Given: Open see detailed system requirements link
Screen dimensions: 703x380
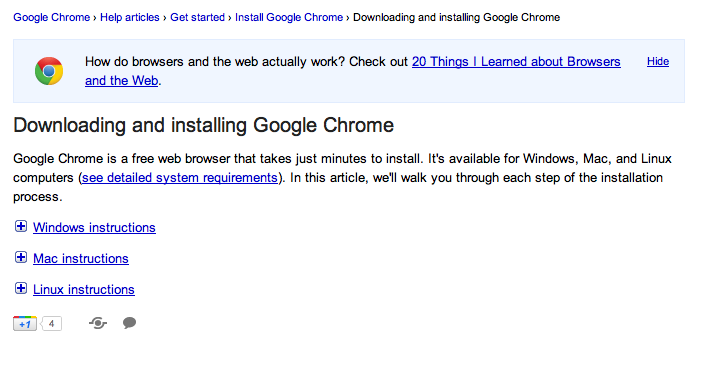Looking at the screenshot, I should 180,178.
